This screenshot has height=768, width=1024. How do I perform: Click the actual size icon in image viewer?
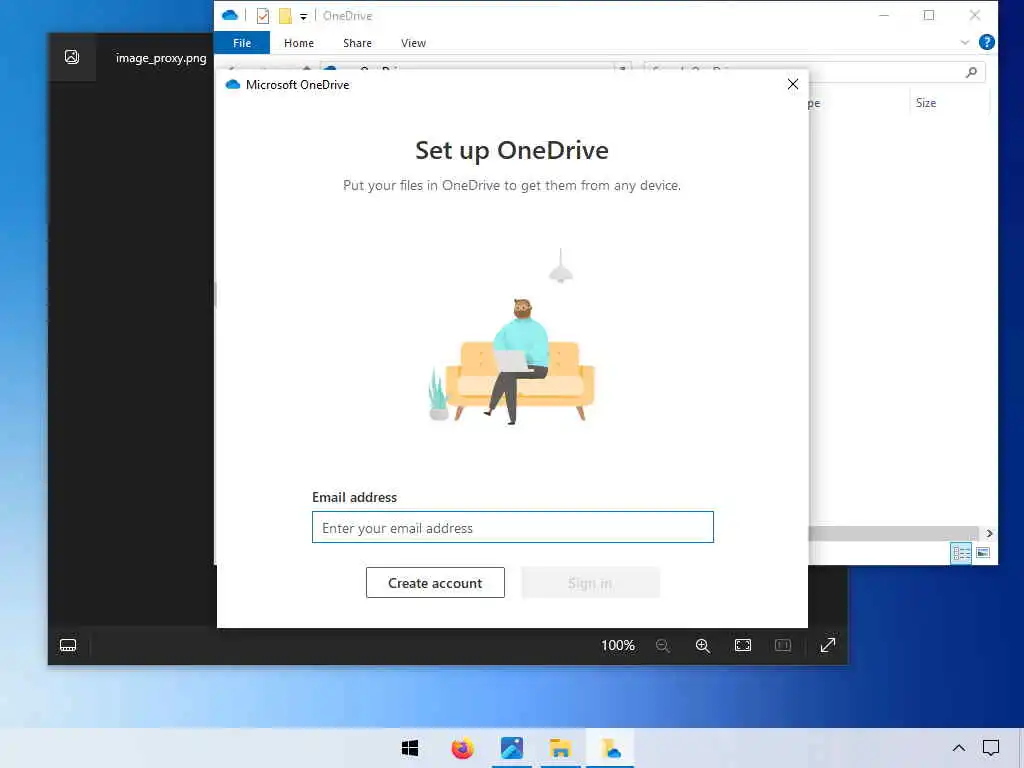783,645
